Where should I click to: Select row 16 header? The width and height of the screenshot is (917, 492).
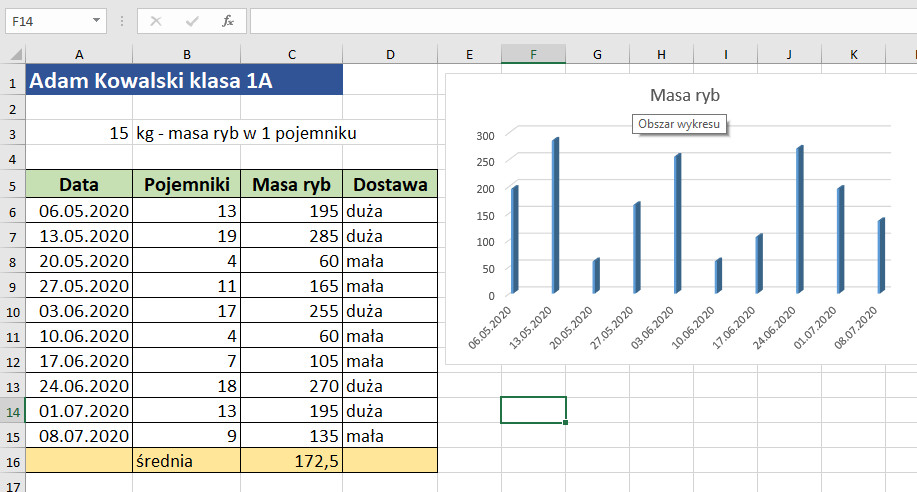coord(13,460)
